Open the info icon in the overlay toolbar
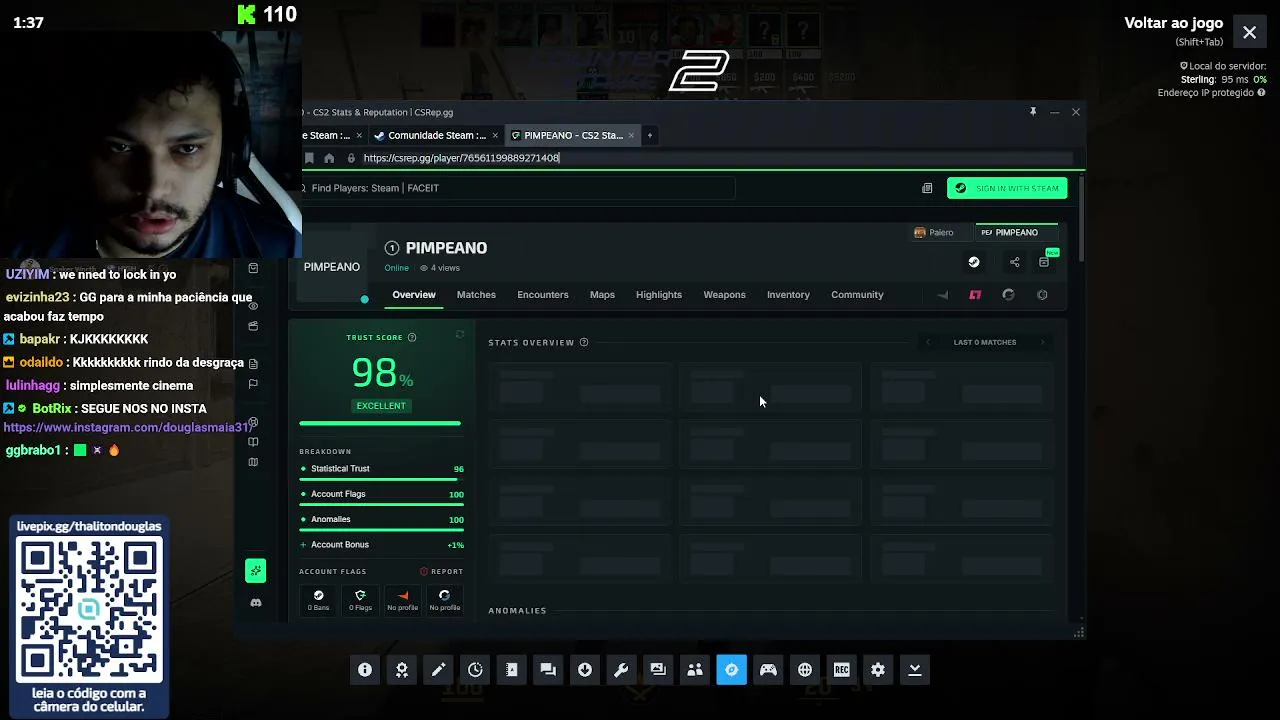1280x720 pixels. pyautogui.click(x=365, y=670)
